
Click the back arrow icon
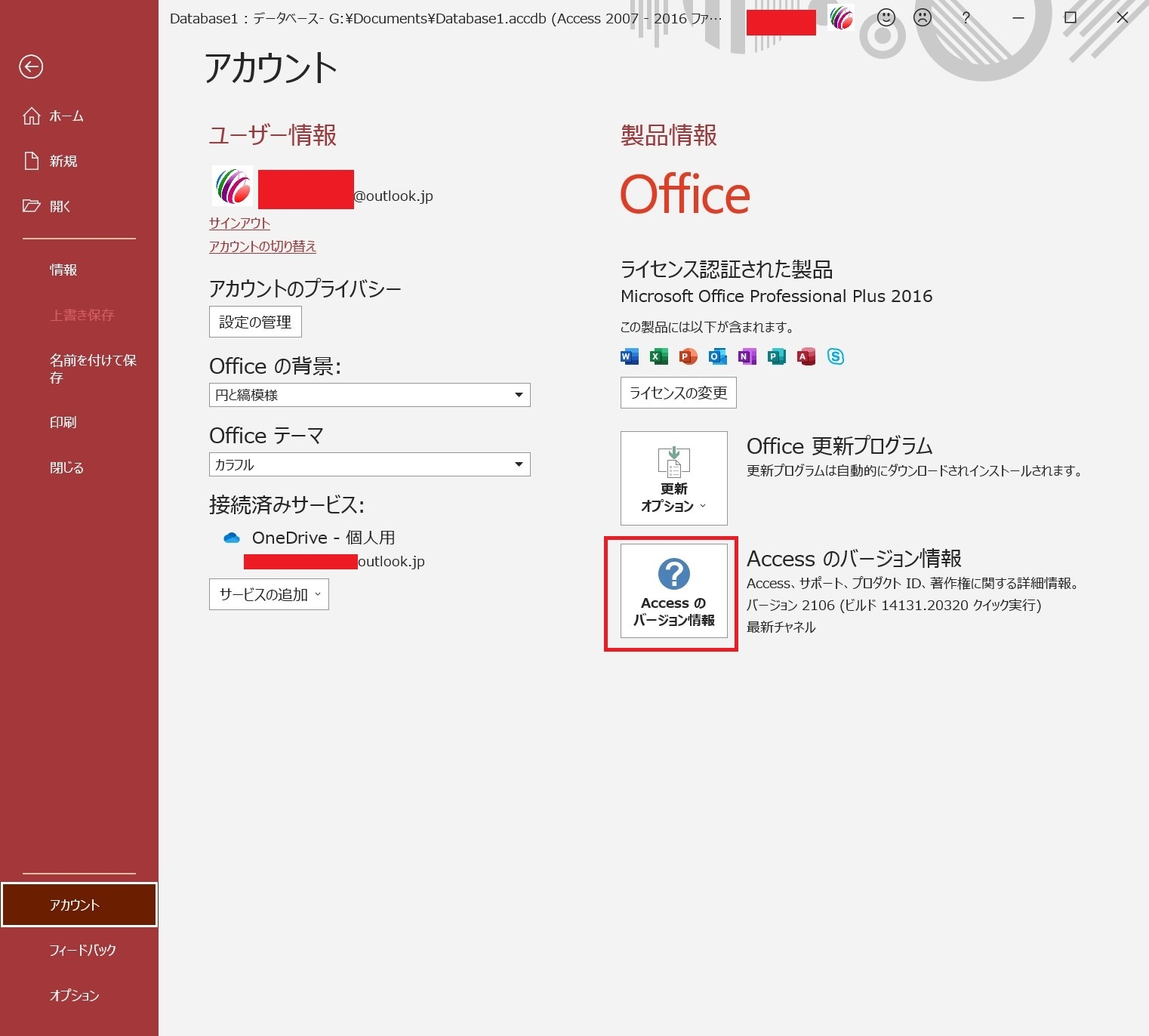click(31, 67)
